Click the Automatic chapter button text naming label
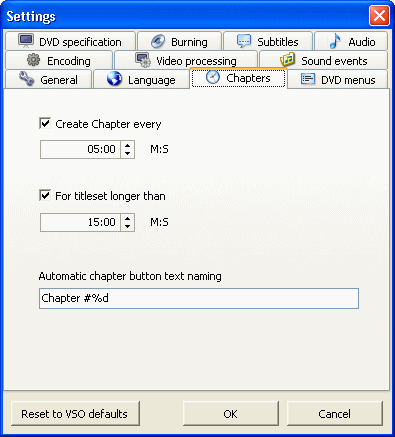Image resolution: width=395 pixels, height=437 pixels. [130, 276]
